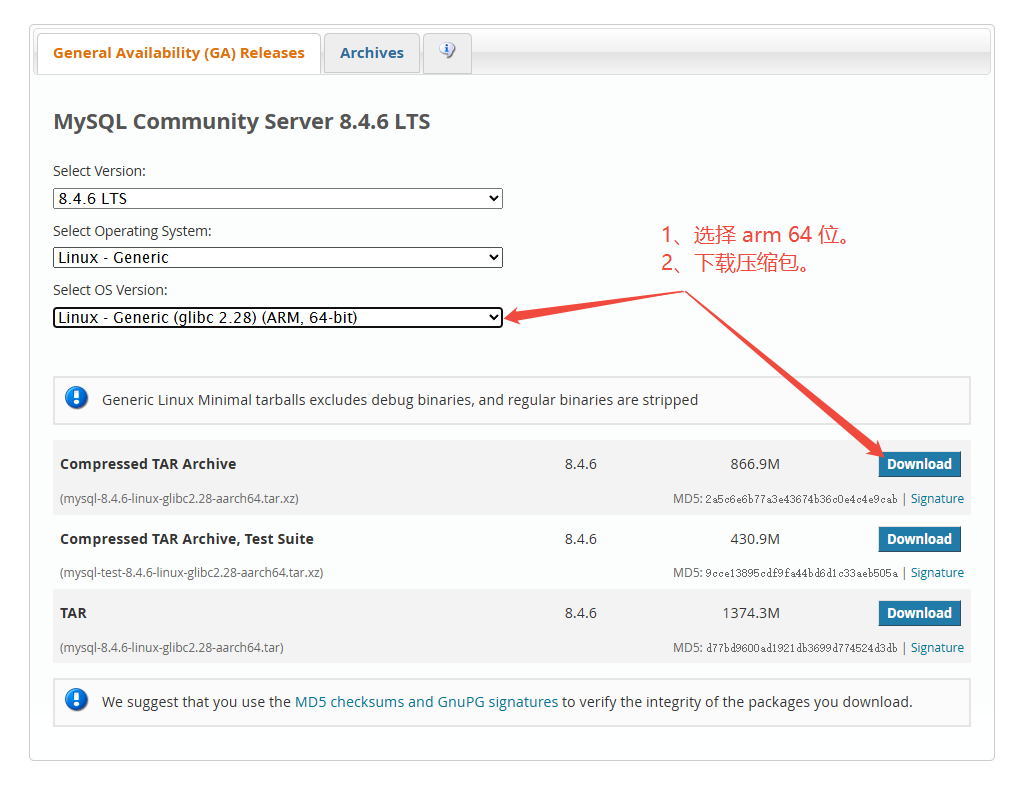Click version 8.4.6 in Test Suite row

pos(580,539)
